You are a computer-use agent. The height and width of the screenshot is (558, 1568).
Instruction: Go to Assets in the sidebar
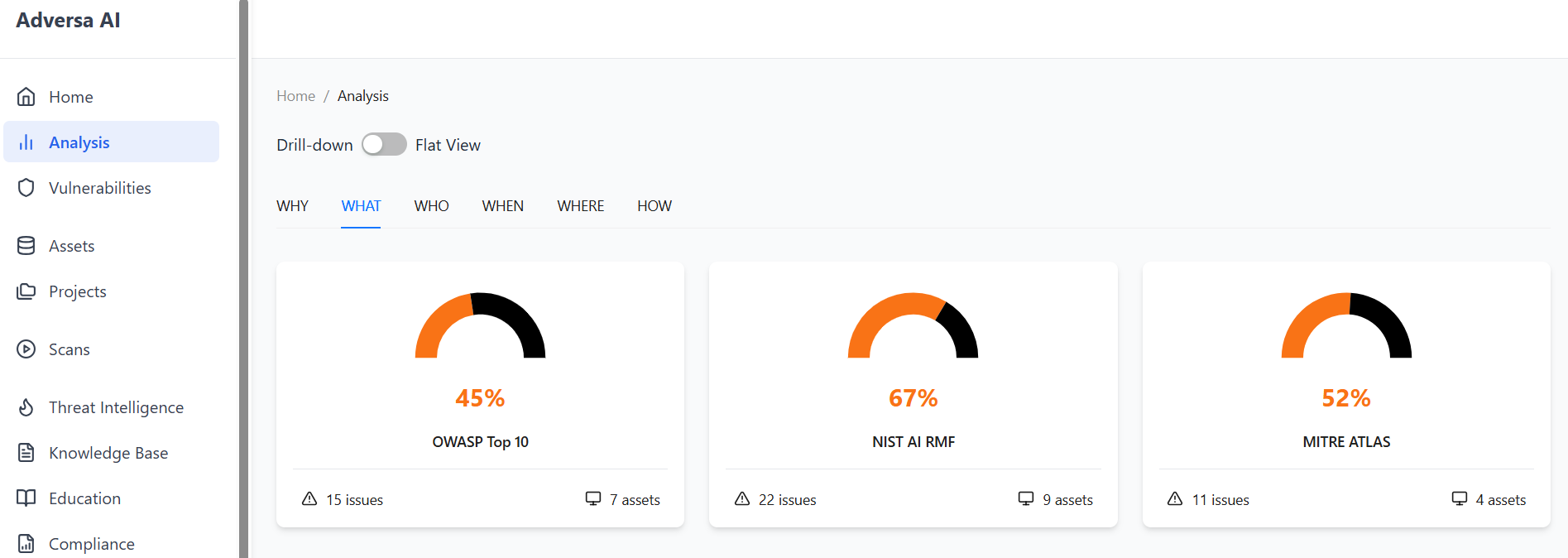point(112,246)
